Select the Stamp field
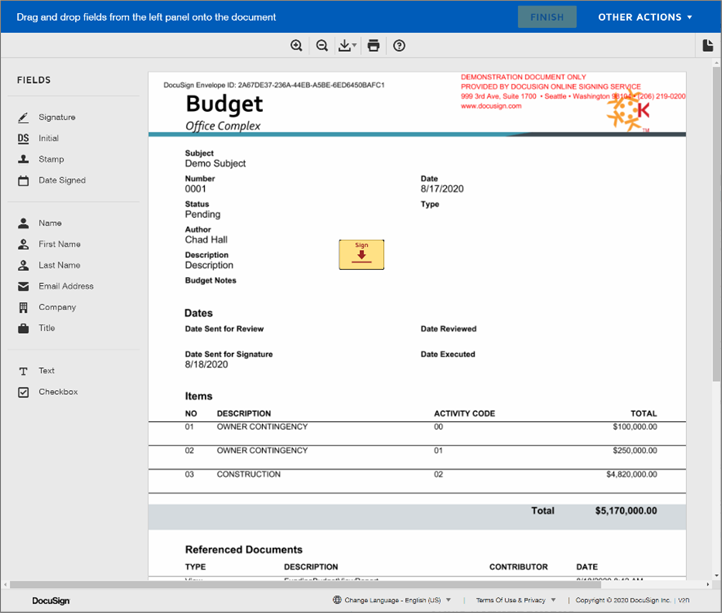Image resolution: width=722 pixels, height=613 pixels. point(50,160)
